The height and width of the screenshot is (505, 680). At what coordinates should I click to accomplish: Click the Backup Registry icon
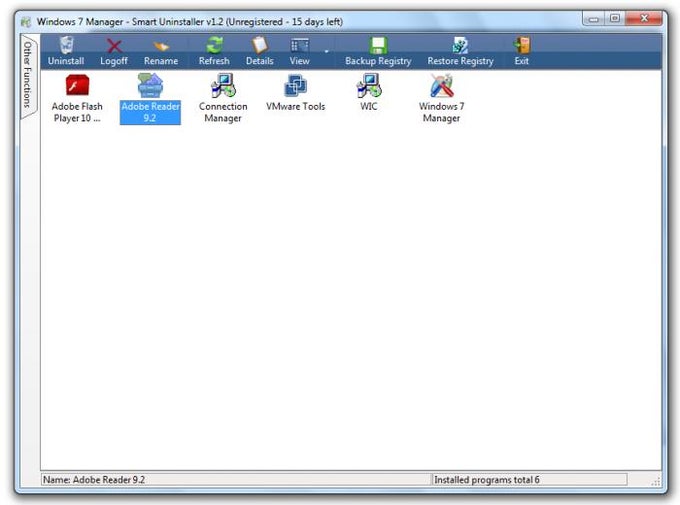[378, 46]
